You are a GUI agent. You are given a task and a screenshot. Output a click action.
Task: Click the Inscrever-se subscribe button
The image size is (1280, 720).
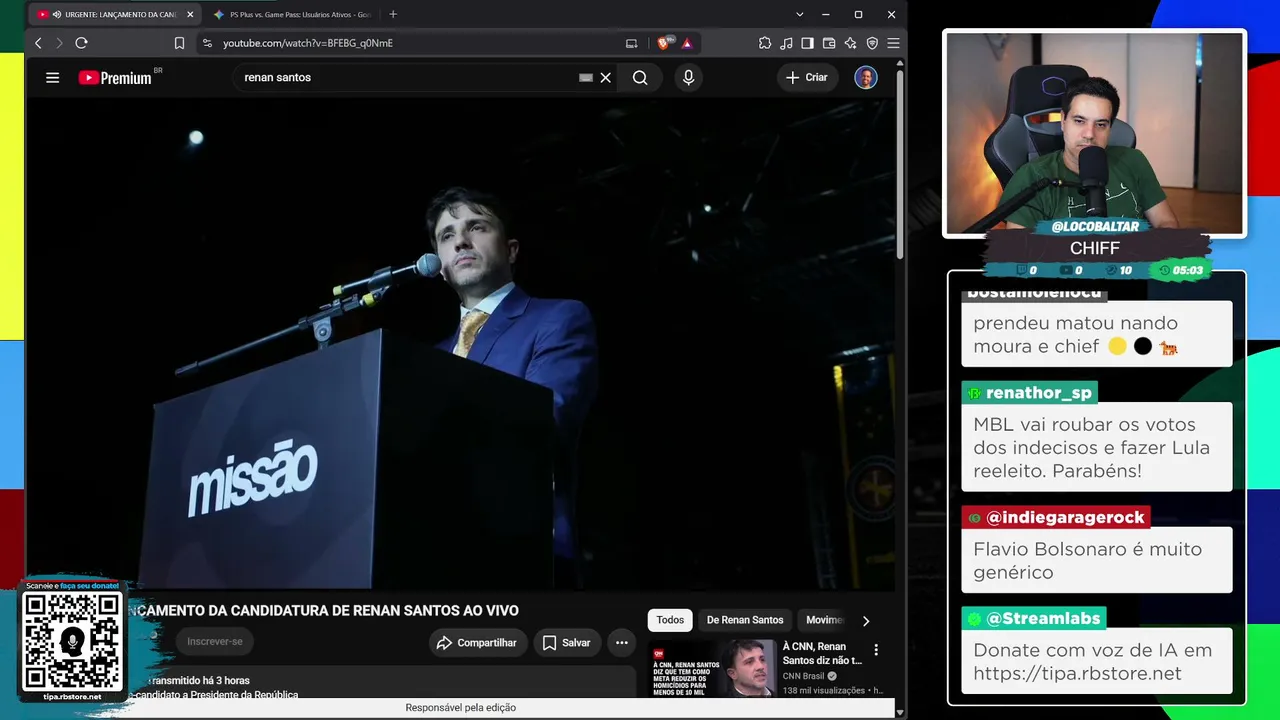(x=215, y=641)
